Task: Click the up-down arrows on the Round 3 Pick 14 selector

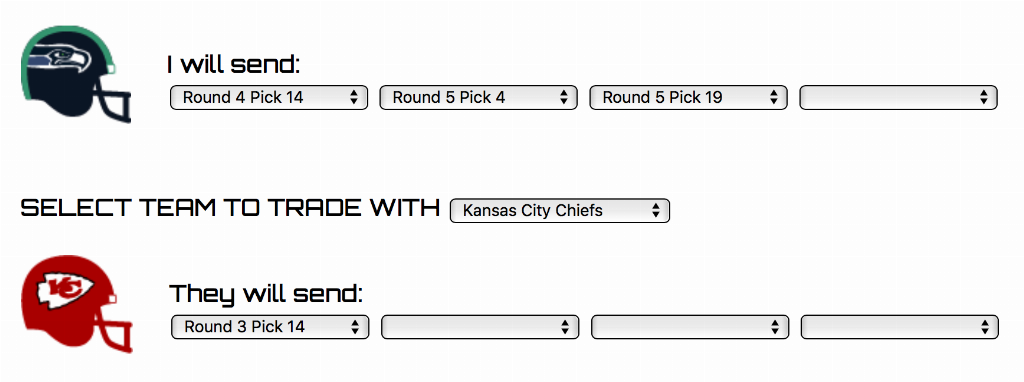Action: [x=355, y=327]
